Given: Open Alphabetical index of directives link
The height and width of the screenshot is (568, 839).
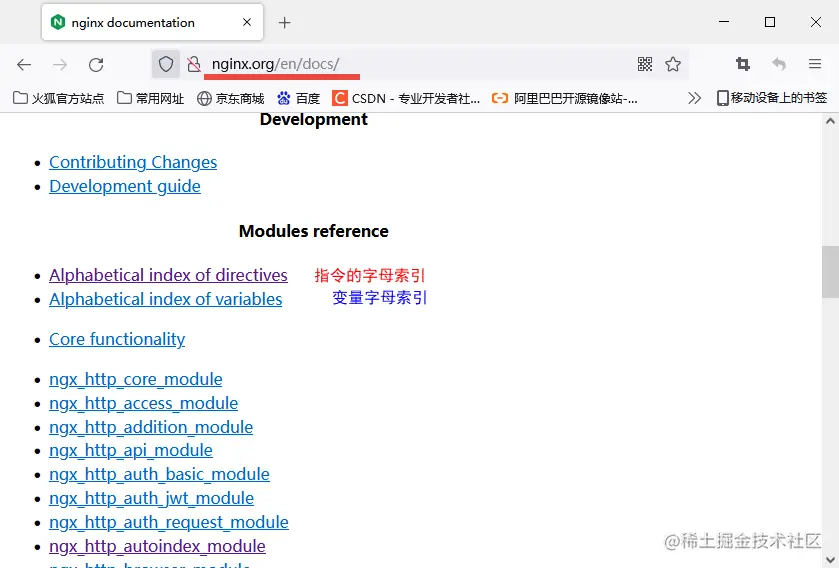Looking at the screenshot, I should 169,275.
